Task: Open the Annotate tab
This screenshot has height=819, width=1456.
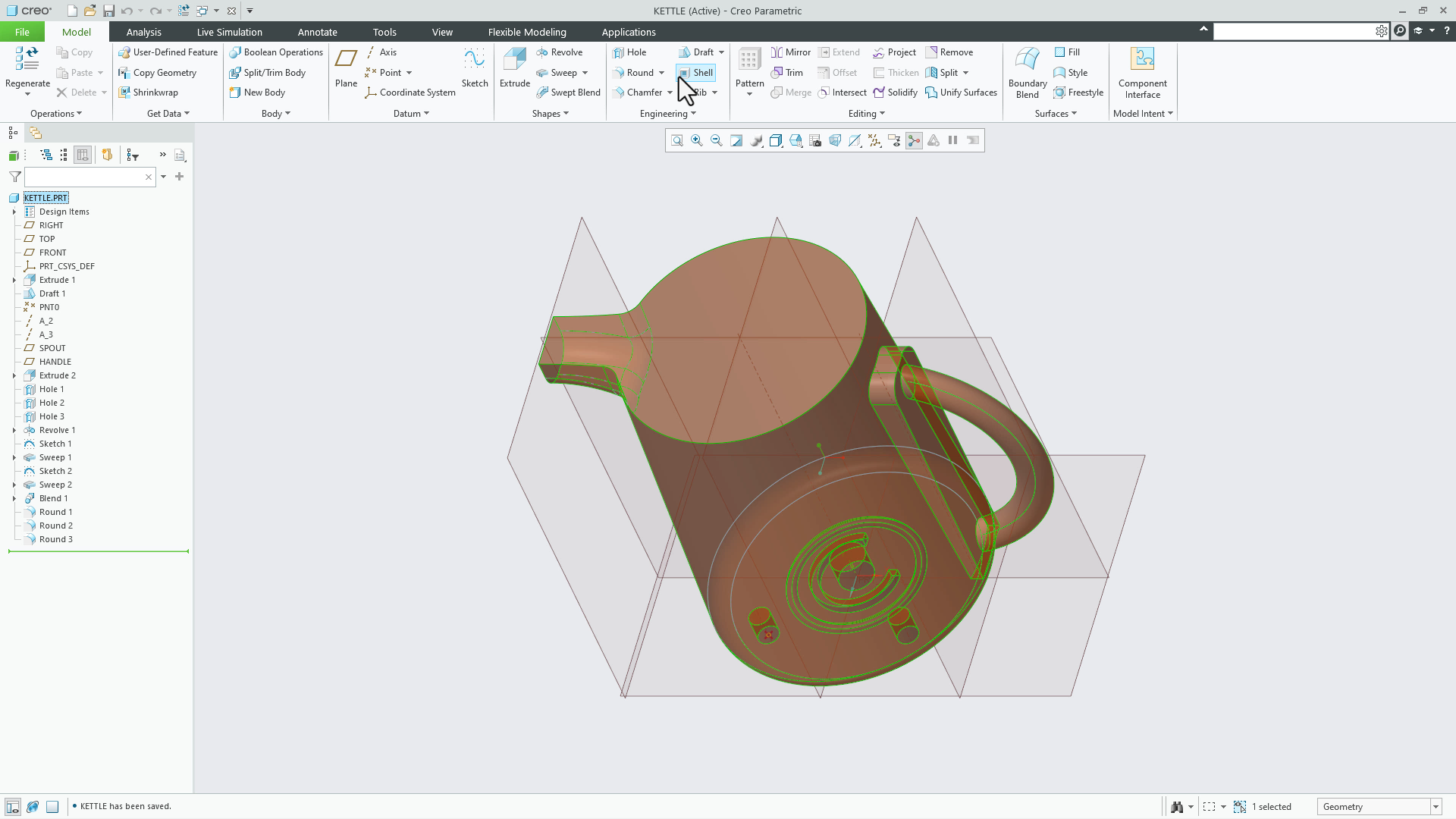Action: coord(317,32)
